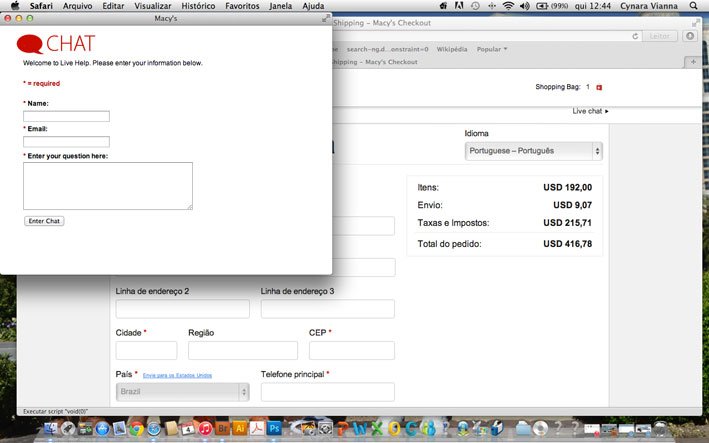Screen dimensions: 709x443
Task: Open Adobe Acrobat from the dock
Action: [257, 428]
